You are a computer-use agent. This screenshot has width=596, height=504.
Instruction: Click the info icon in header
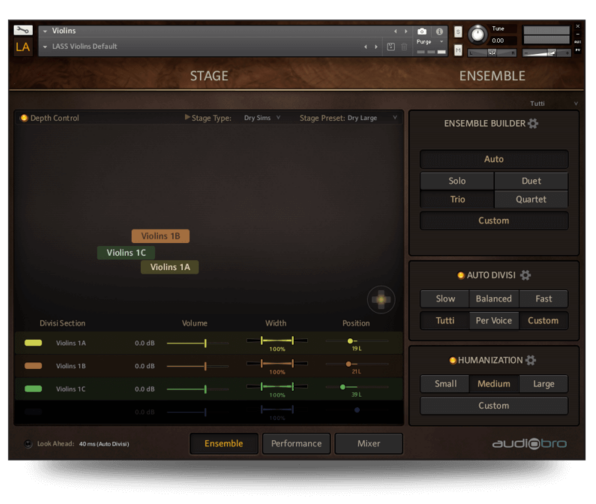coord(439,32)
